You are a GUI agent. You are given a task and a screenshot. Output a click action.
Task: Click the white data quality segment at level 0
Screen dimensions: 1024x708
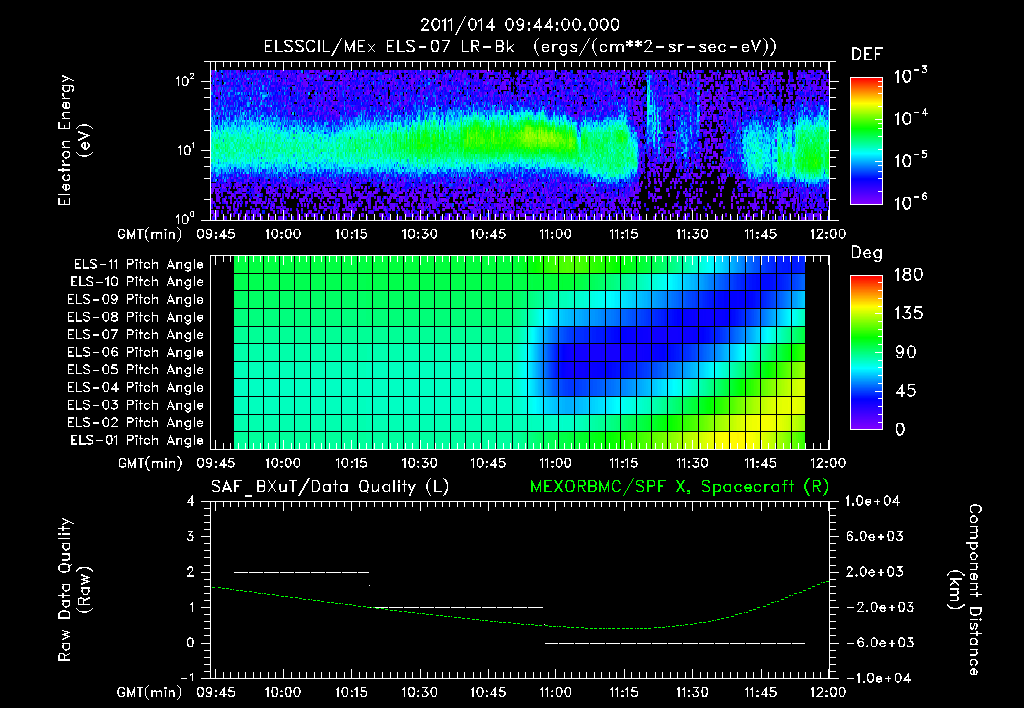(675, 643)
